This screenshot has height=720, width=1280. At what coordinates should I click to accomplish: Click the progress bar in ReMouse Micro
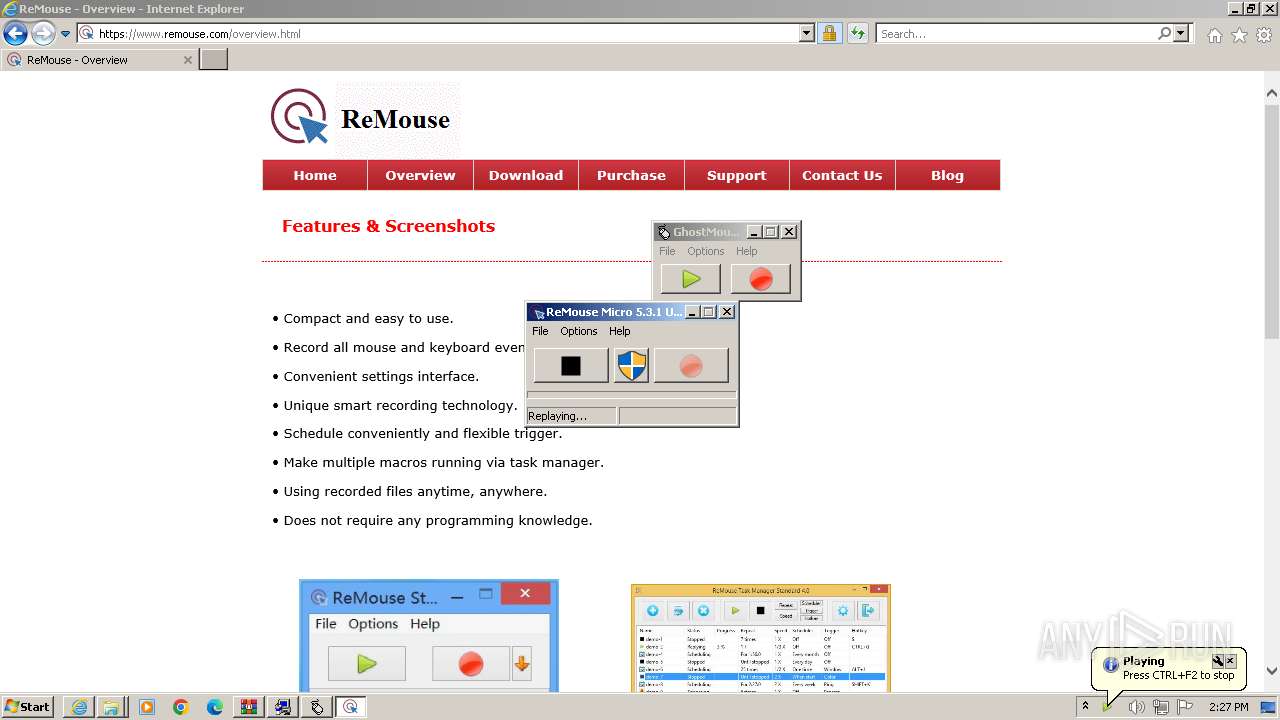tap(631, 395)
